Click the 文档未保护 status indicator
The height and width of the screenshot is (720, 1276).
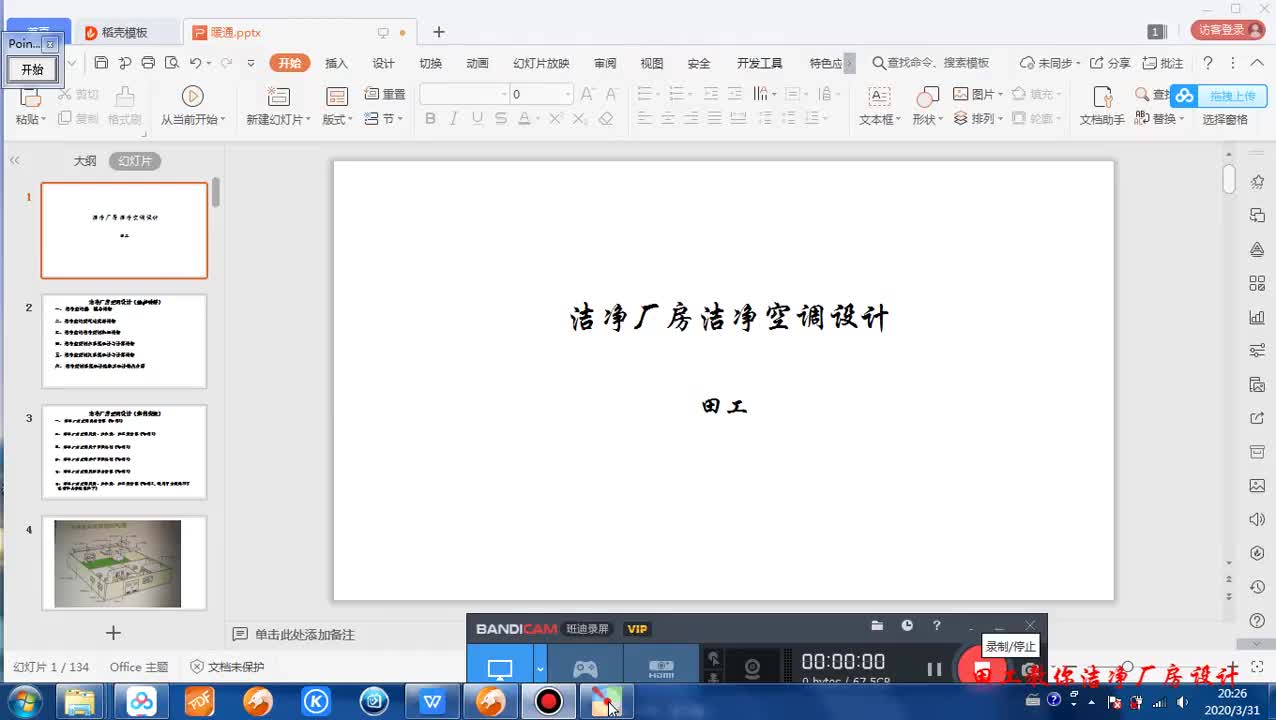pos(228,667)
